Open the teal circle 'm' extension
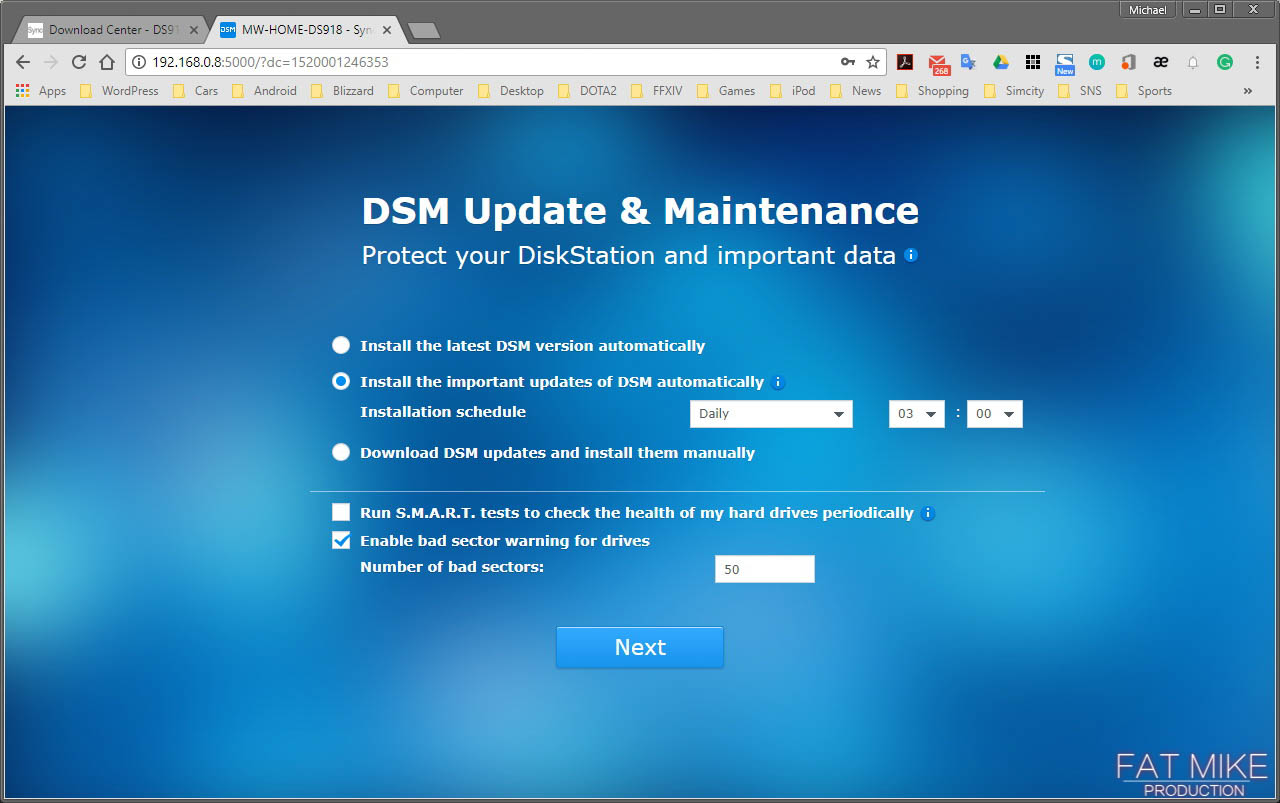1280x803 pixels. [1097, 62]
